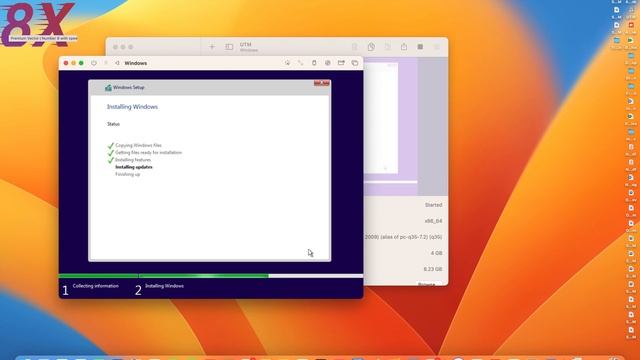Image resolution: width=640 pixels, height=360 pixels.
Task: Click the "Finishing up" status line
Action: 128,174
